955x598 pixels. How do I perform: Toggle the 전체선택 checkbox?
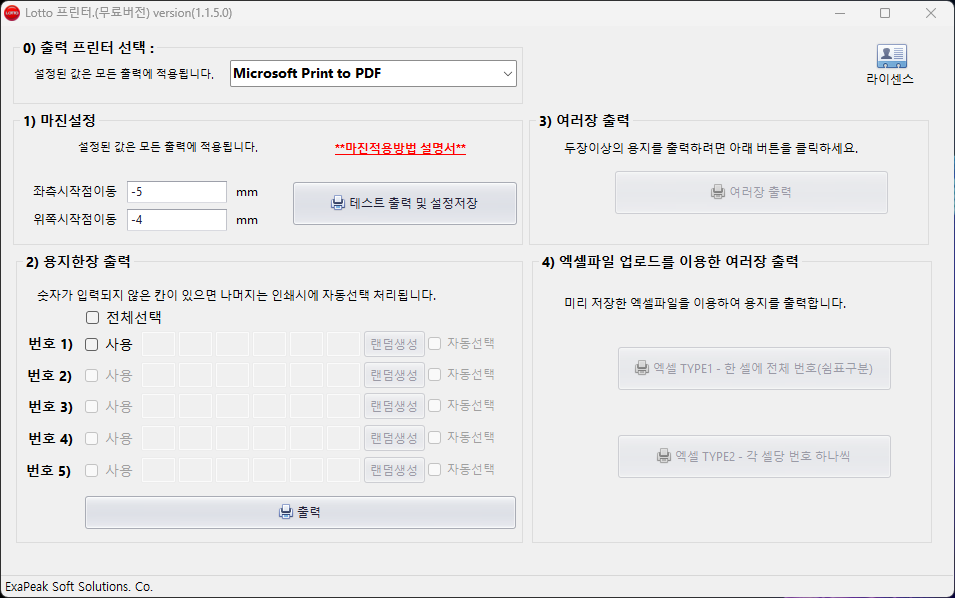(93, 317)
